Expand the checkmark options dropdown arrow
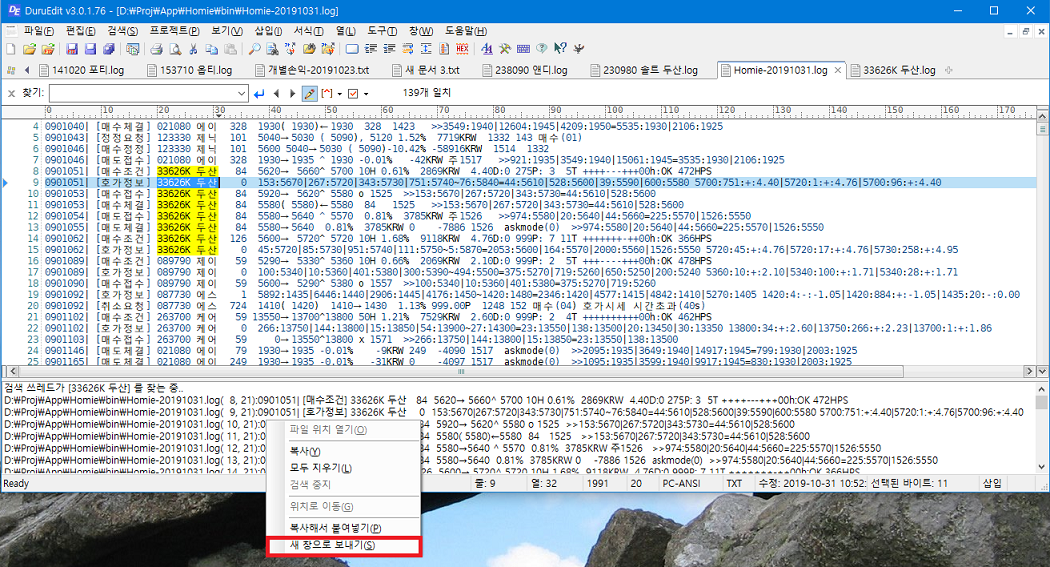This screenshot has height=567, width=1050. (366, 94)
